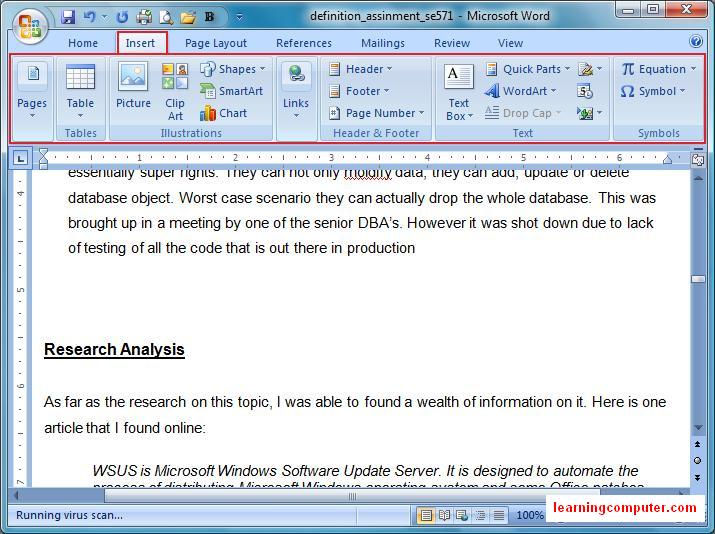Undo the last action

90,17
